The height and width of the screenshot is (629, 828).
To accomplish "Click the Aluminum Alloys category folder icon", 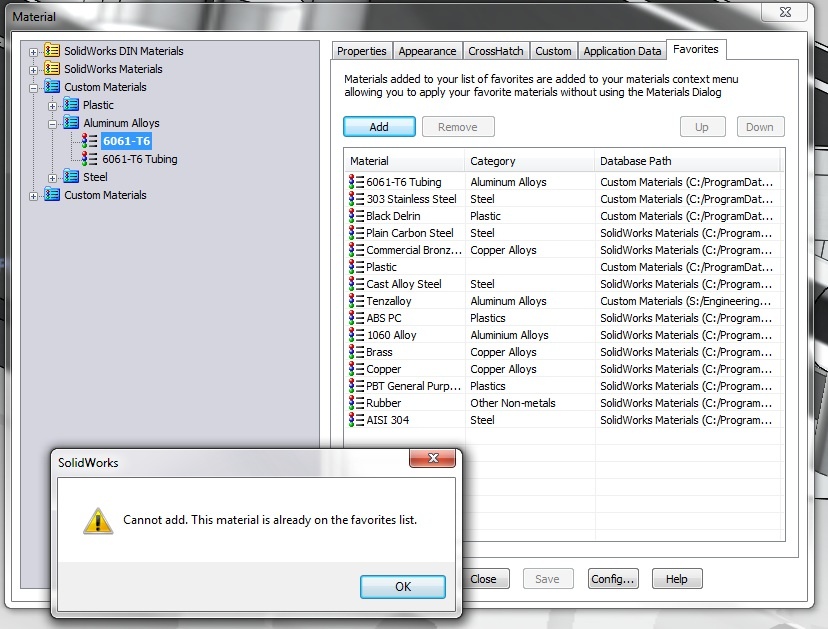I will pyautogui.click(x=71, y=123).
